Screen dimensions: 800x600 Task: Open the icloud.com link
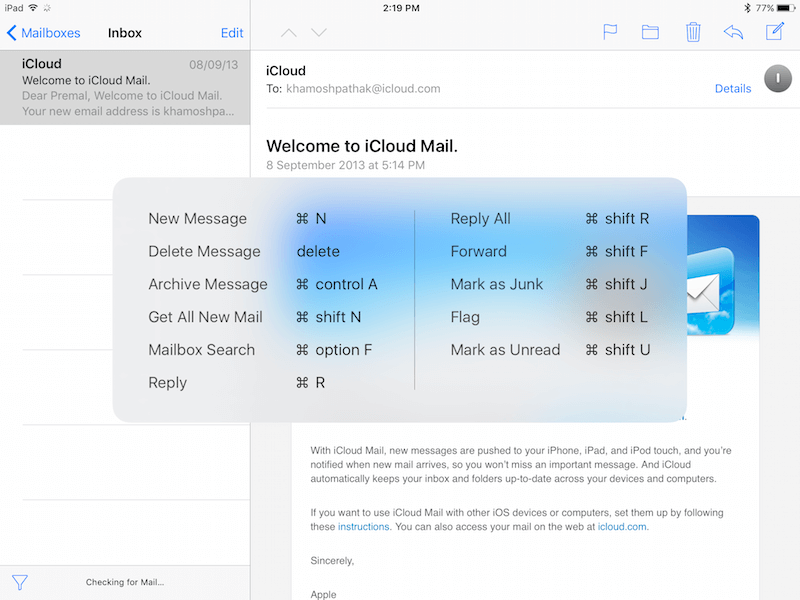(622, 527)
